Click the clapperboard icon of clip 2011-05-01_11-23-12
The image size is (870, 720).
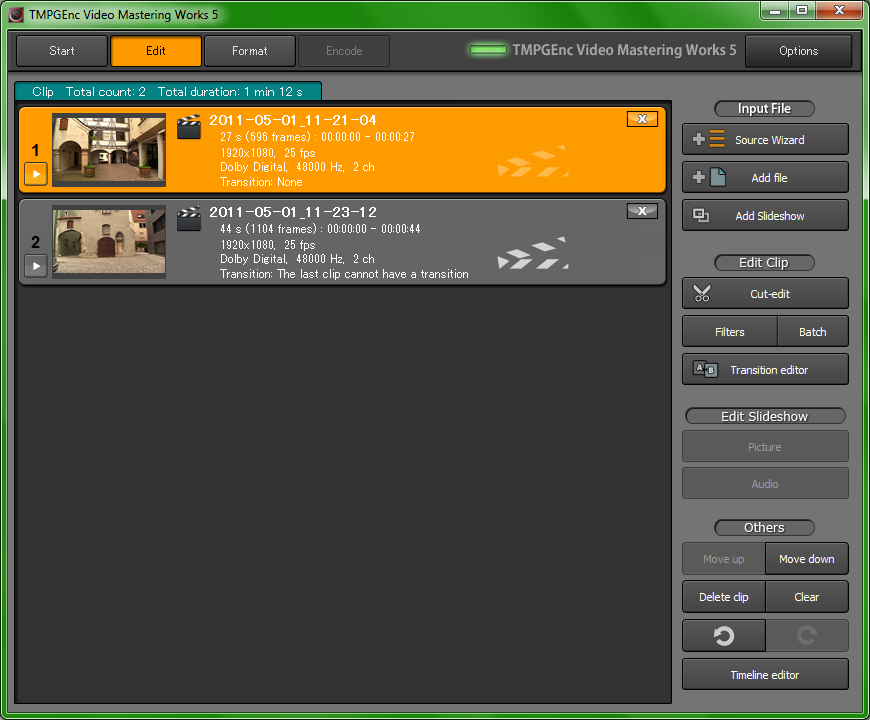click(x=189, y=219)
